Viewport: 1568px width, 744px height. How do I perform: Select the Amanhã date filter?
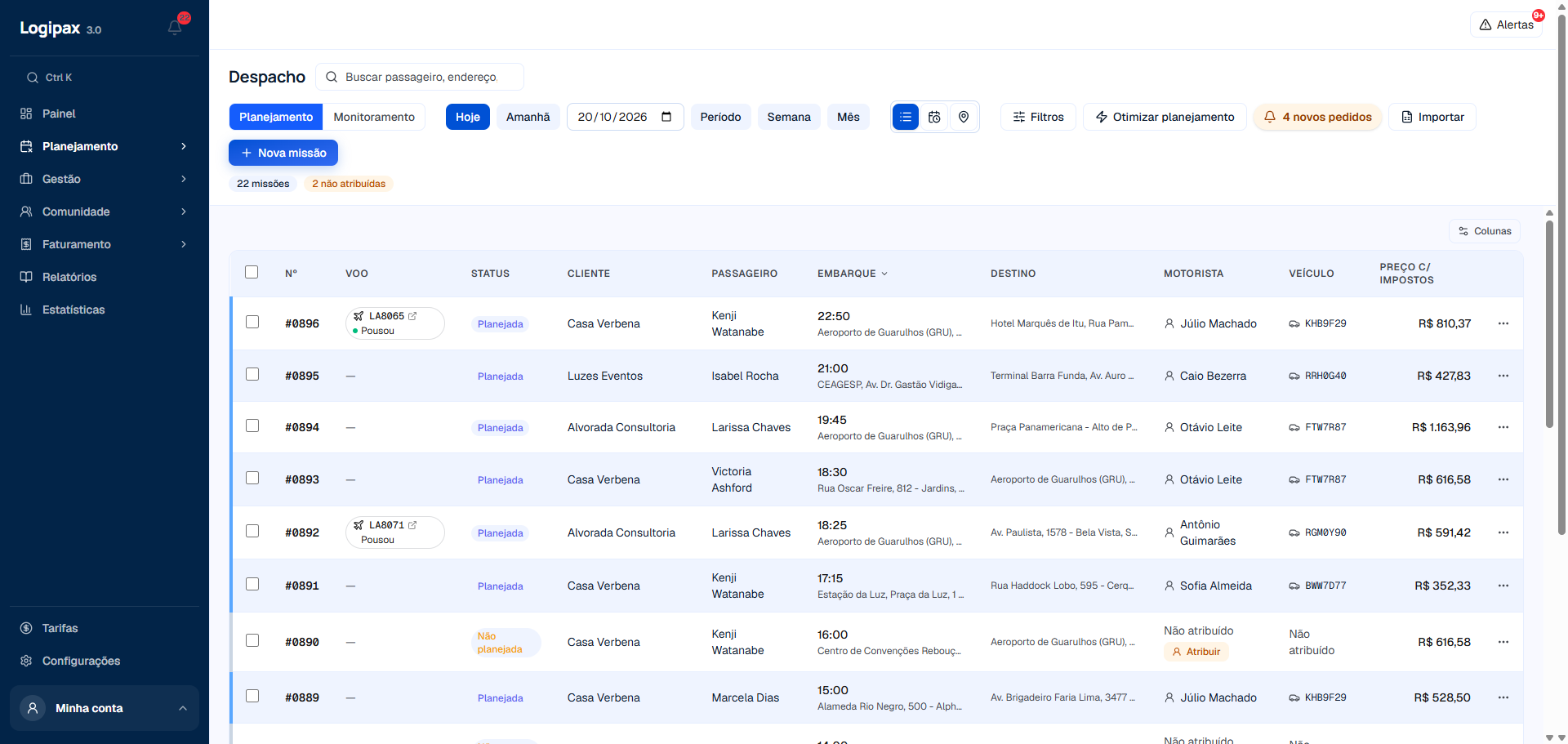click(528, 117)
